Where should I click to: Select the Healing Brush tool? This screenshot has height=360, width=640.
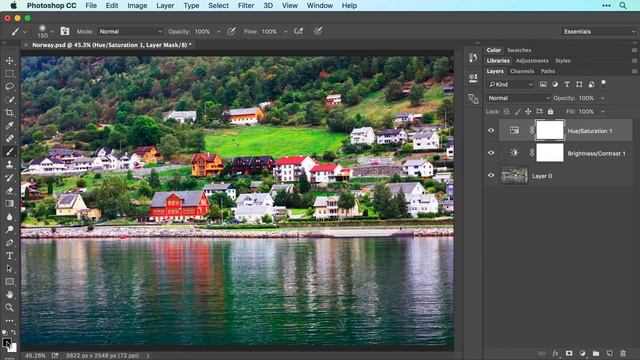9,139
